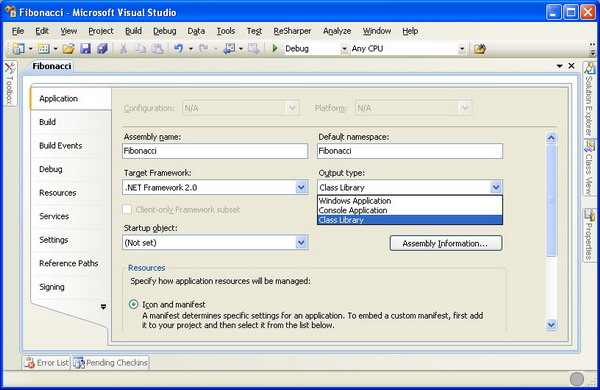Click the Paste clipboard icon
The height and width of the screenshot is (390, 600).
[x=157, y=49]
